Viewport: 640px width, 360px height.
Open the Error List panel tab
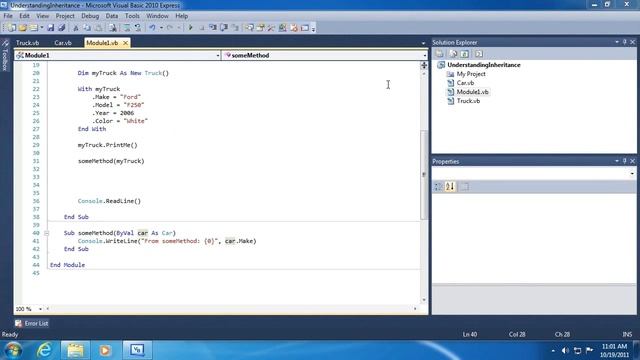pos(31,323)
